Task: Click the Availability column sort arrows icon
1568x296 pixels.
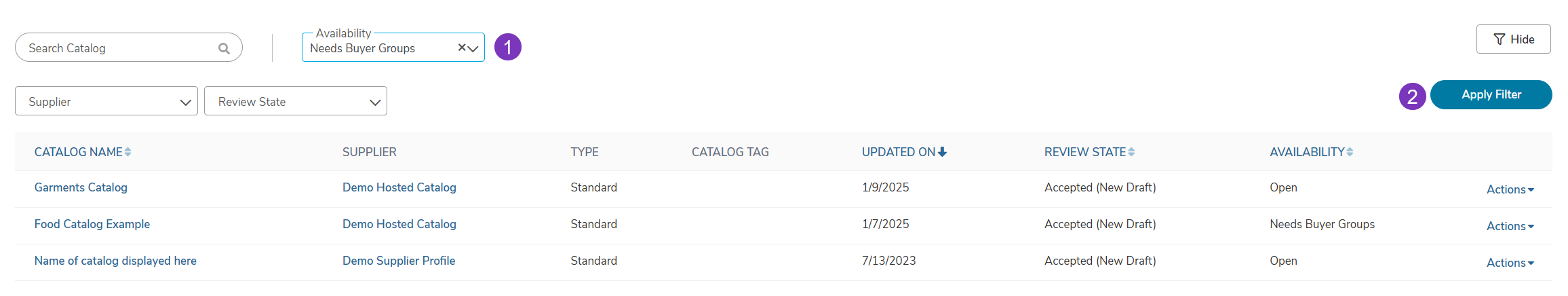Action: point(1350,152)
